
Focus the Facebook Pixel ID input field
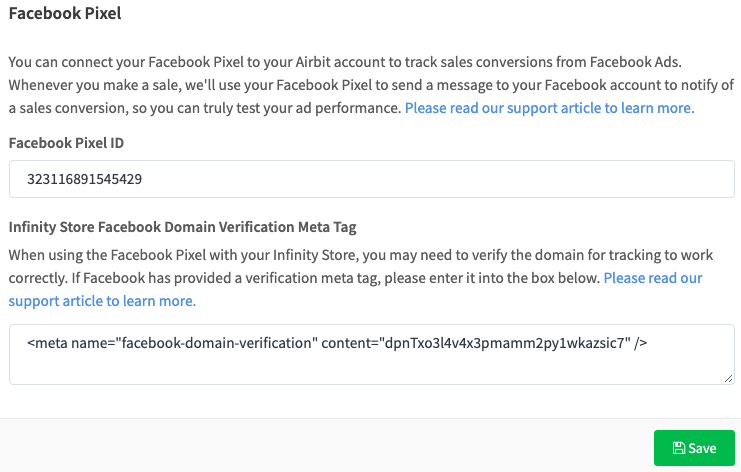[371, 180]
